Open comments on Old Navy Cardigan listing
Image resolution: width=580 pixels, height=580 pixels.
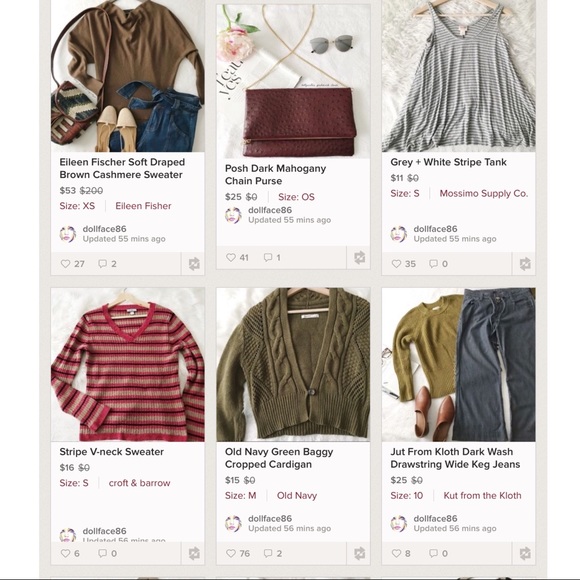tap(273, 553)
